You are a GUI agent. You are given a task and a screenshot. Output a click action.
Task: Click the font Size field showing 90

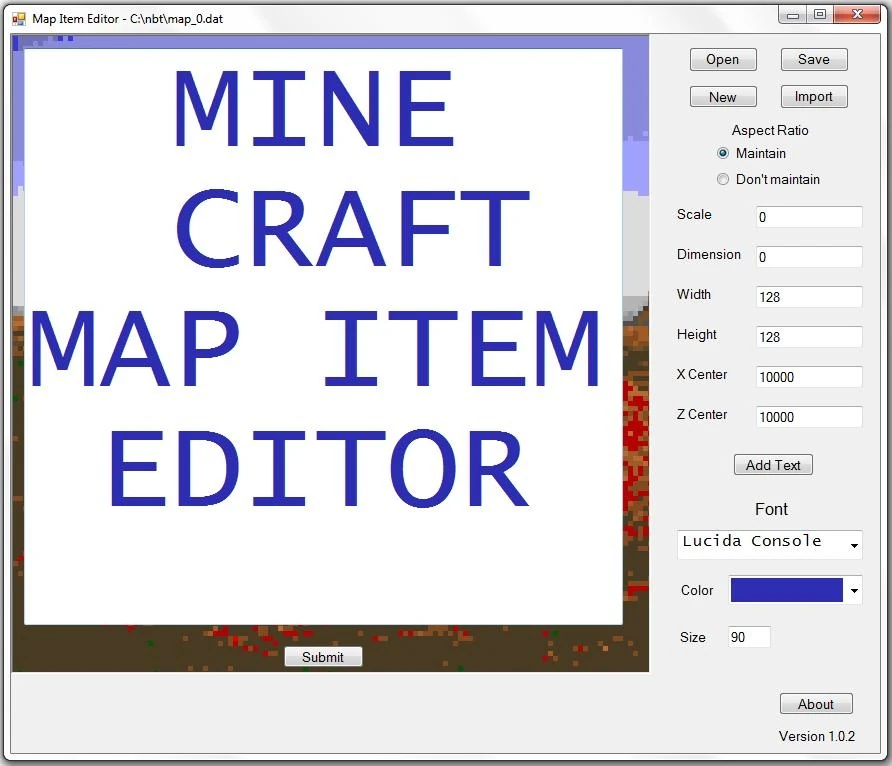[748, 637]
